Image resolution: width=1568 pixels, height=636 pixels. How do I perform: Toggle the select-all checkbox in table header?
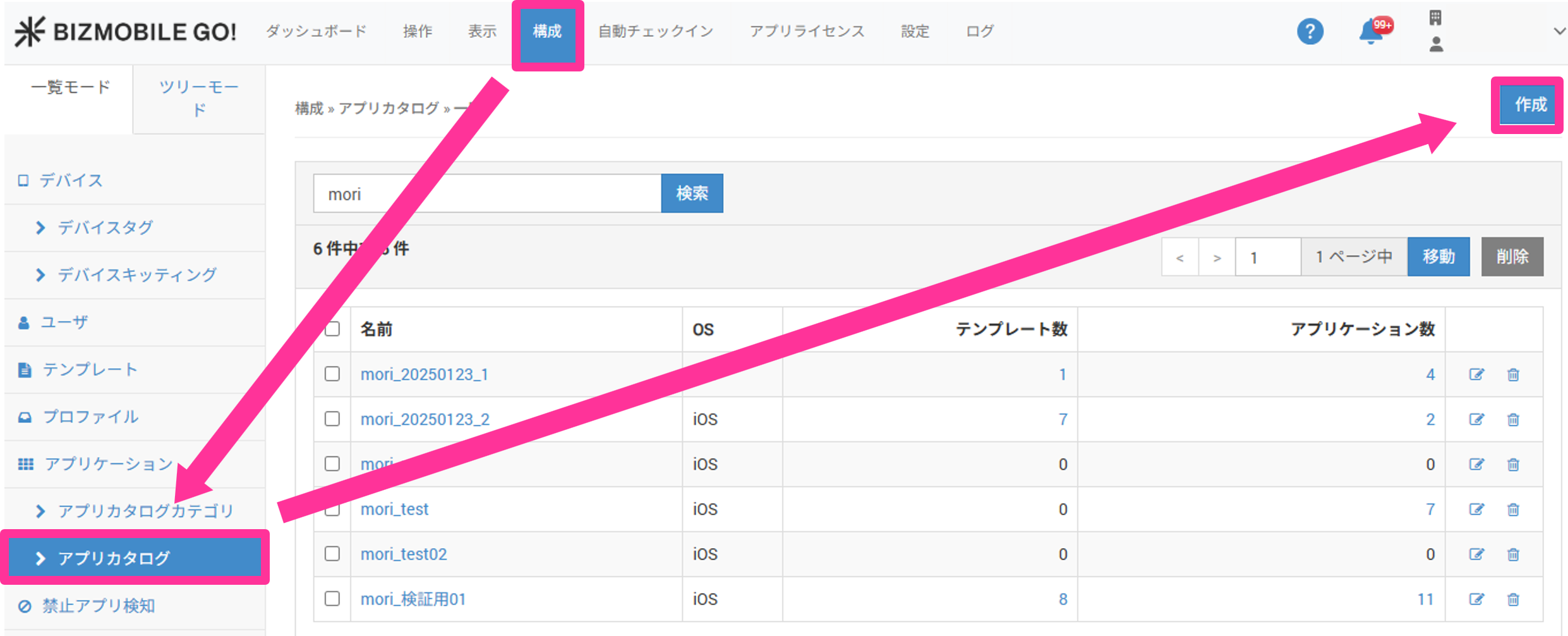click(332, 329)
